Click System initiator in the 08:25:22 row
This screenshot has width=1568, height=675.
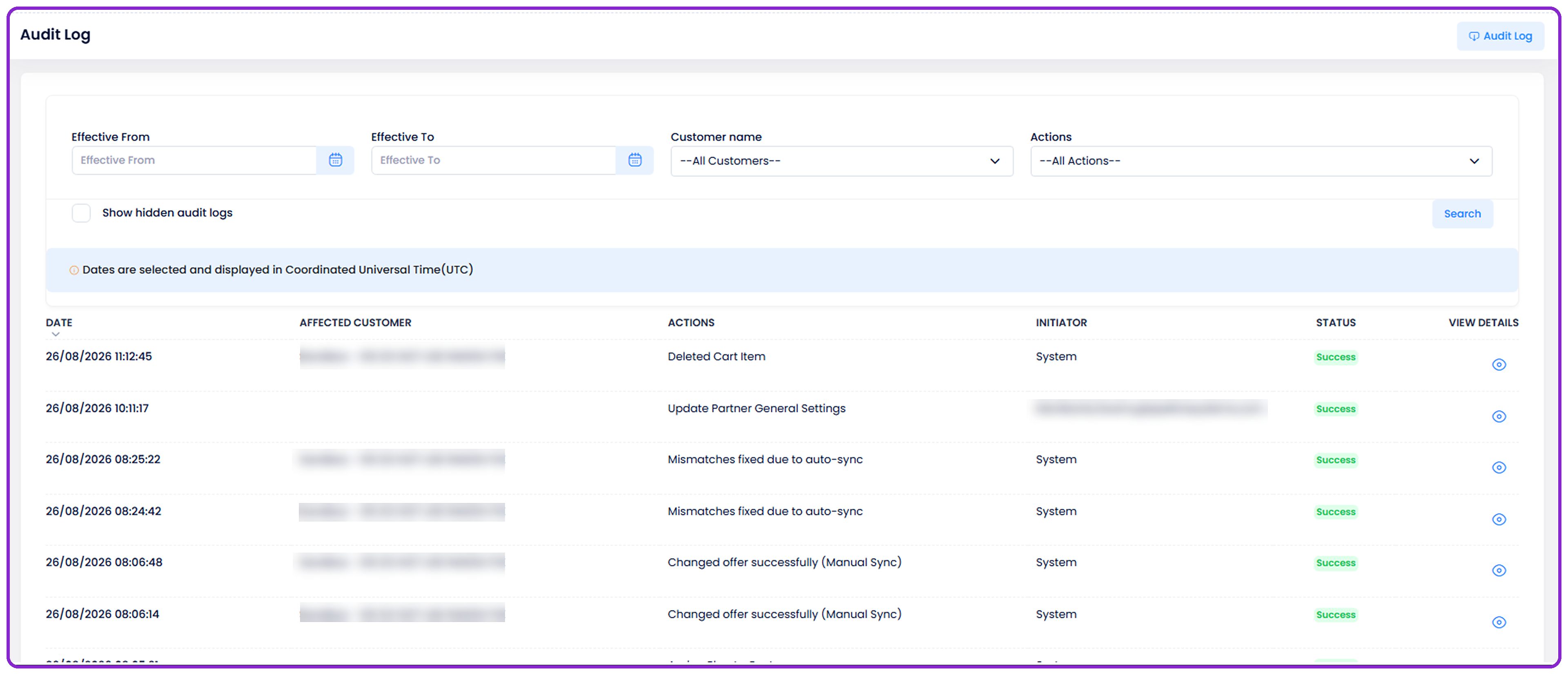coord(1056,459)
